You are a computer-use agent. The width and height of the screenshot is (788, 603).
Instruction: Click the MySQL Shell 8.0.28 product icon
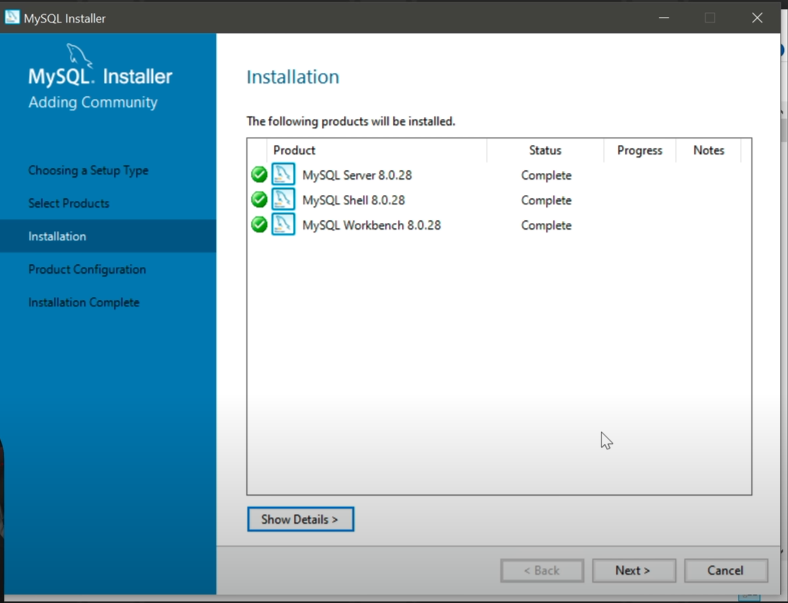pyautogui.click(x=283, y=199)
